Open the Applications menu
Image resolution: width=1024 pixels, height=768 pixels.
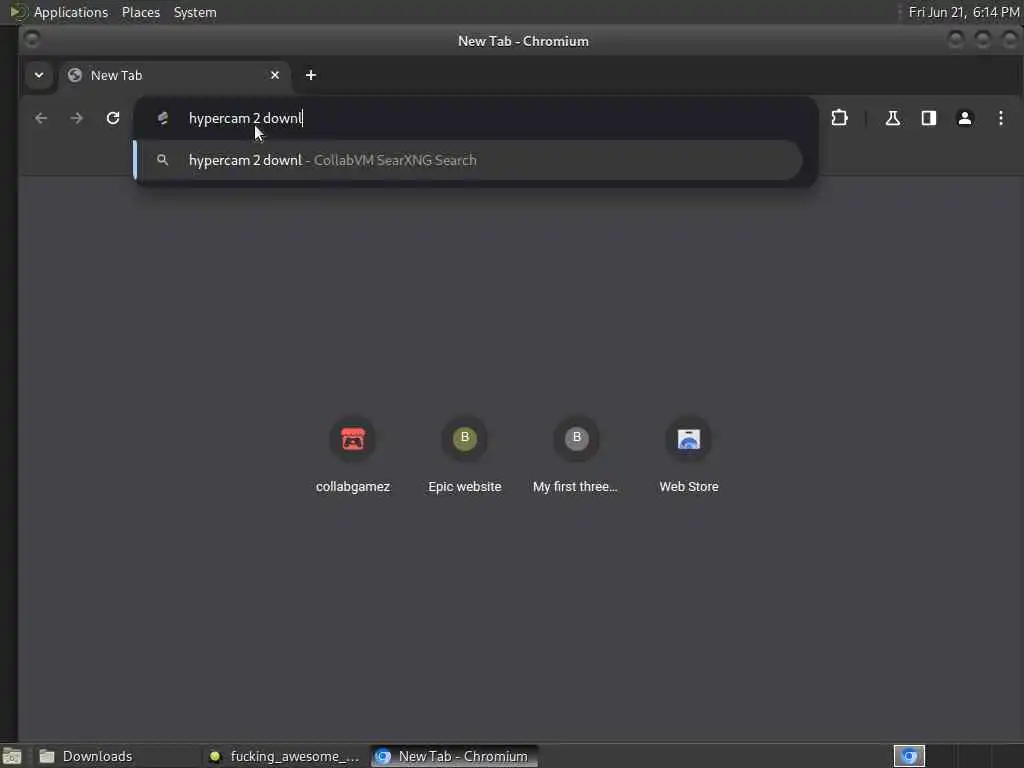click(x=71, y=12)
